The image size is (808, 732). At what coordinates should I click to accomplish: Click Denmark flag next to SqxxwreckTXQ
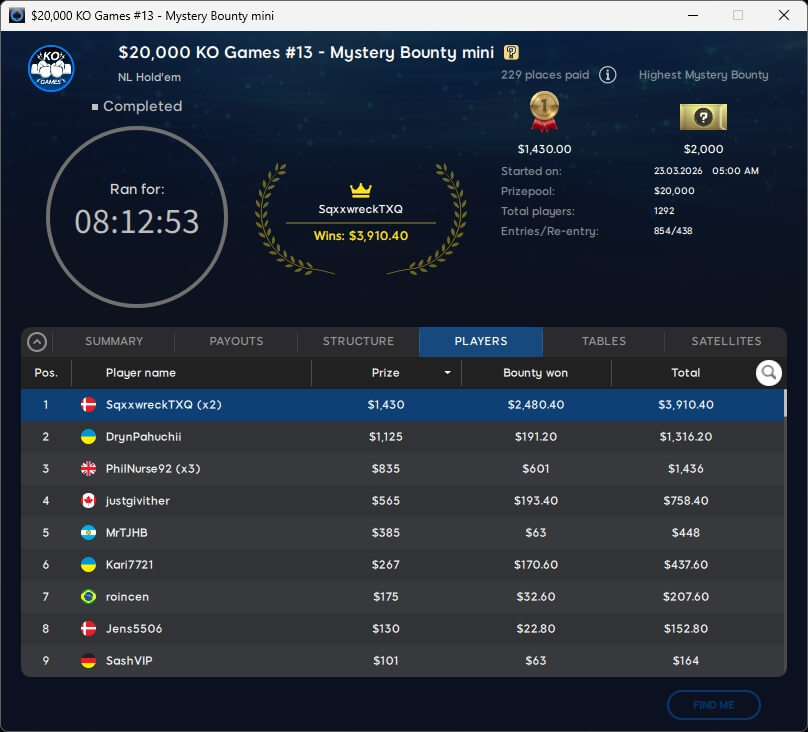[88, 405]
